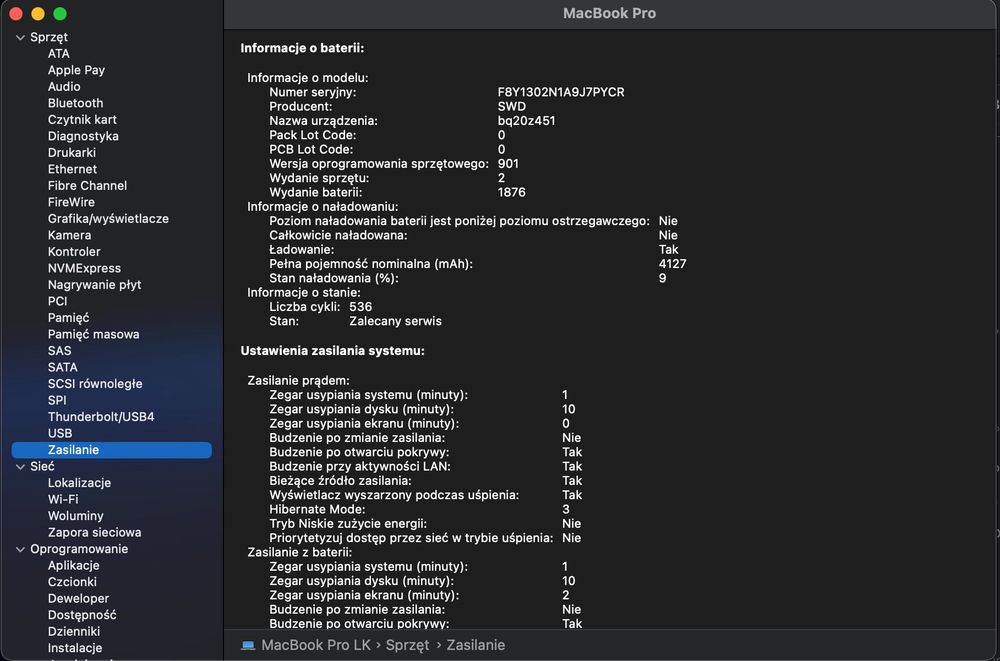Open Aplikacje under Oprogramowanie
Viewport: 1000px width, 661px height.
[73, 566]
